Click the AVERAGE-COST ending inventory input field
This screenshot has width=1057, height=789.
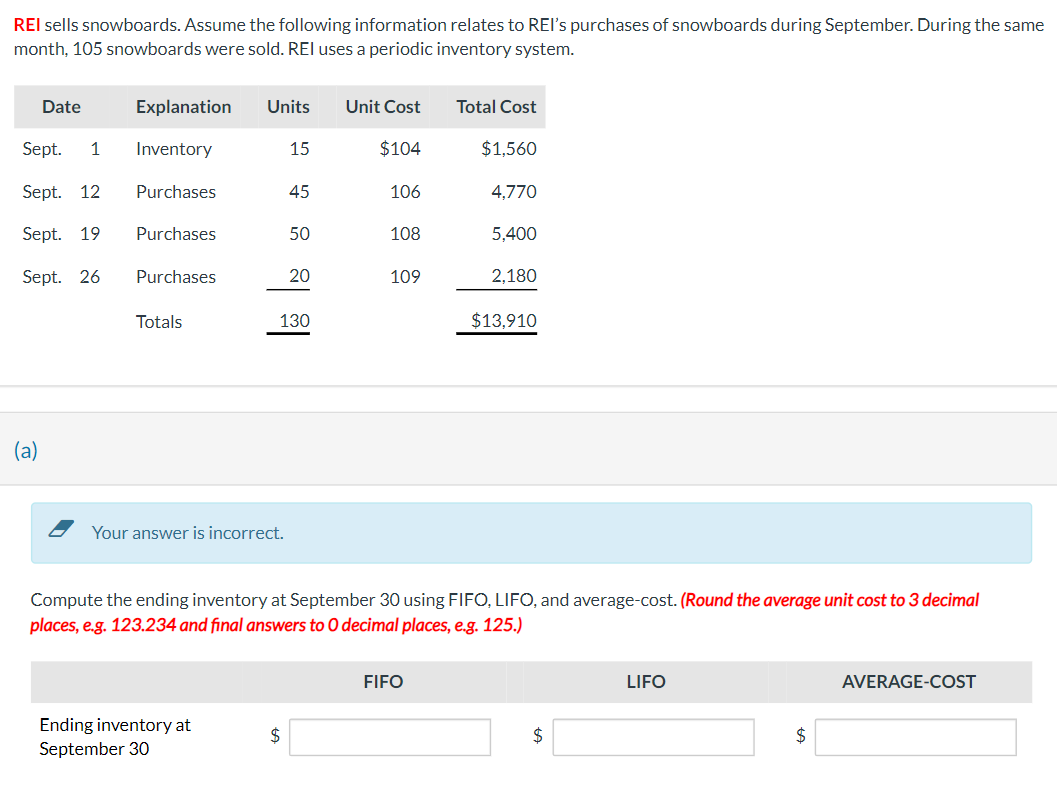tap(915, 737)
